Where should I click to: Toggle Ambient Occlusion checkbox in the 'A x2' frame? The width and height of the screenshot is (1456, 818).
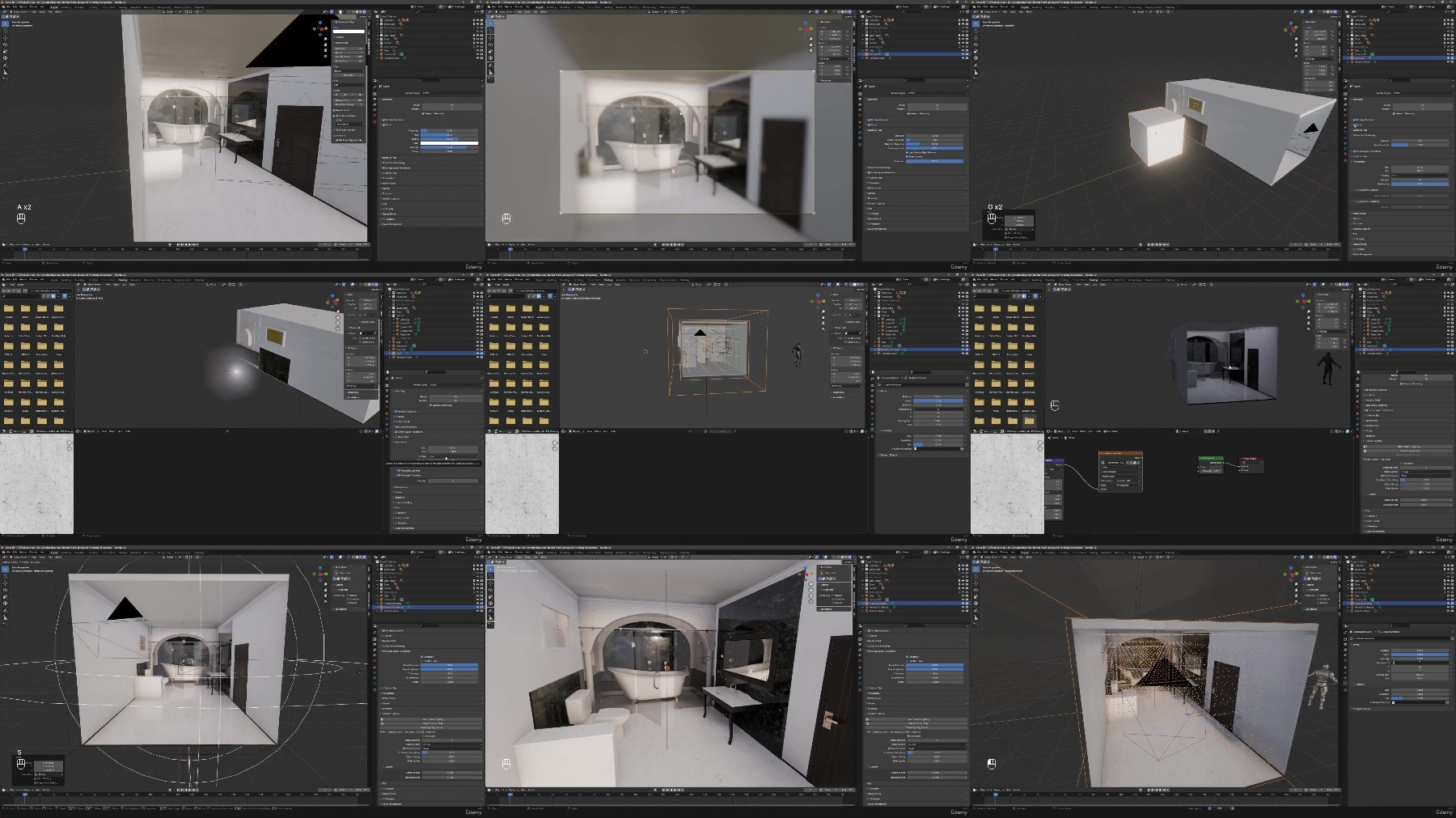click(383, 120)
